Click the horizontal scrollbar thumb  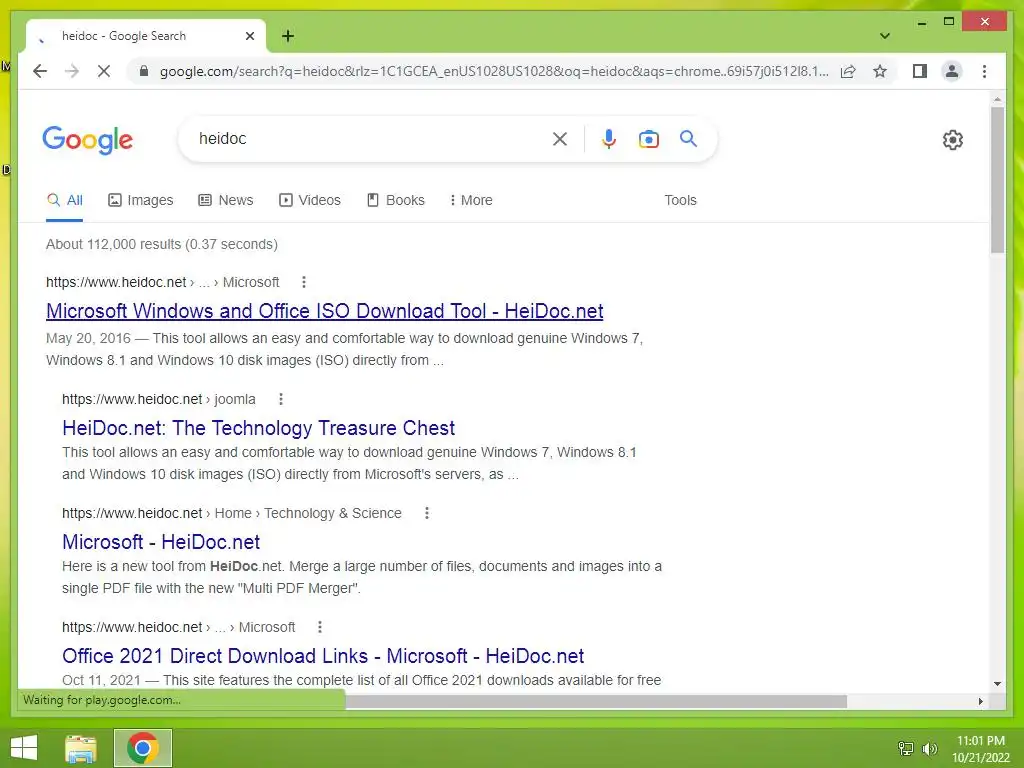click(x=596, y=701)
